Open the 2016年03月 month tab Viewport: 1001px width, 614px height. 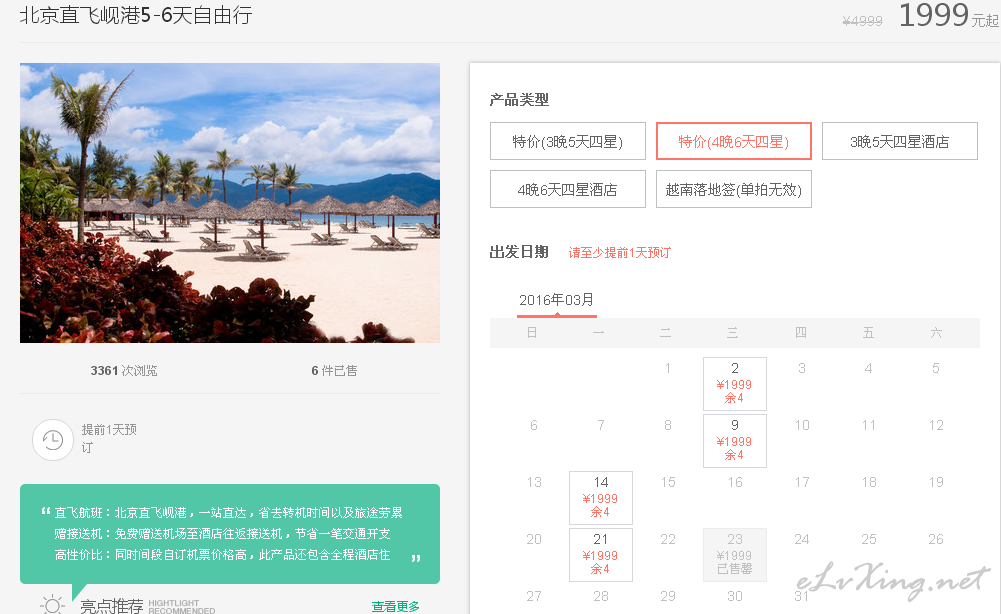coord(557,301)
